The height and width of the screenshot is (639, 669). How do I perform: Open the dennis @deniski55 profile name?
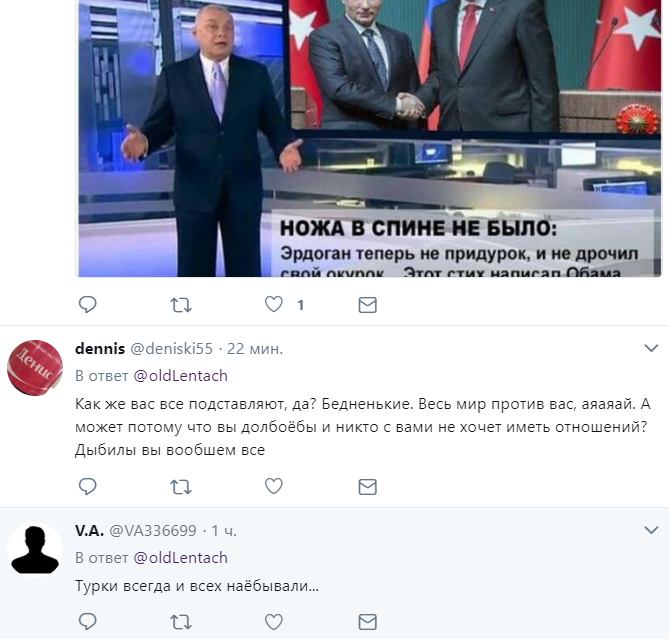pos(144,349)
